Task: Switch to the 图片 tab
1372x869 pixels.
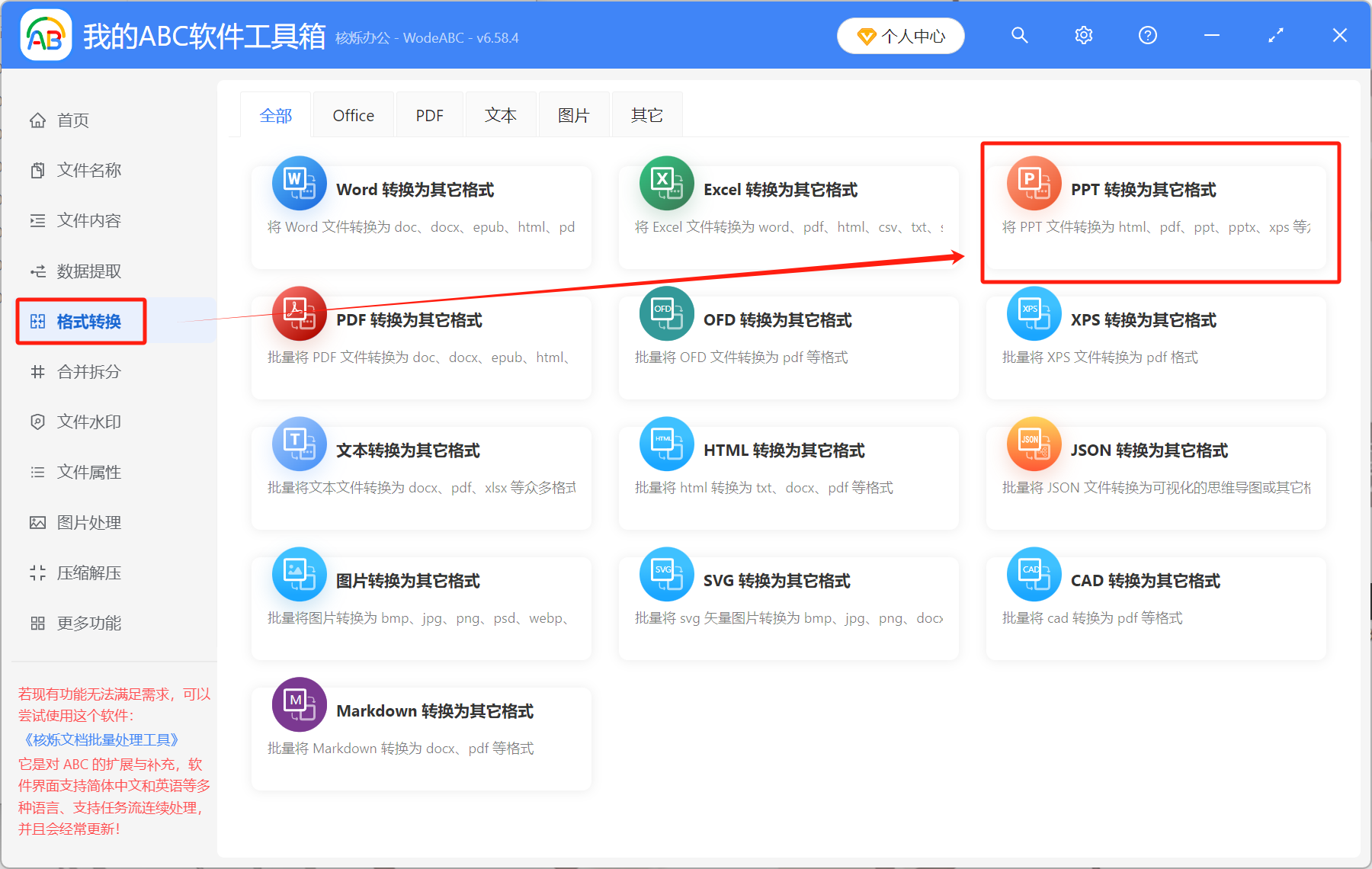Action: point(573,114)
